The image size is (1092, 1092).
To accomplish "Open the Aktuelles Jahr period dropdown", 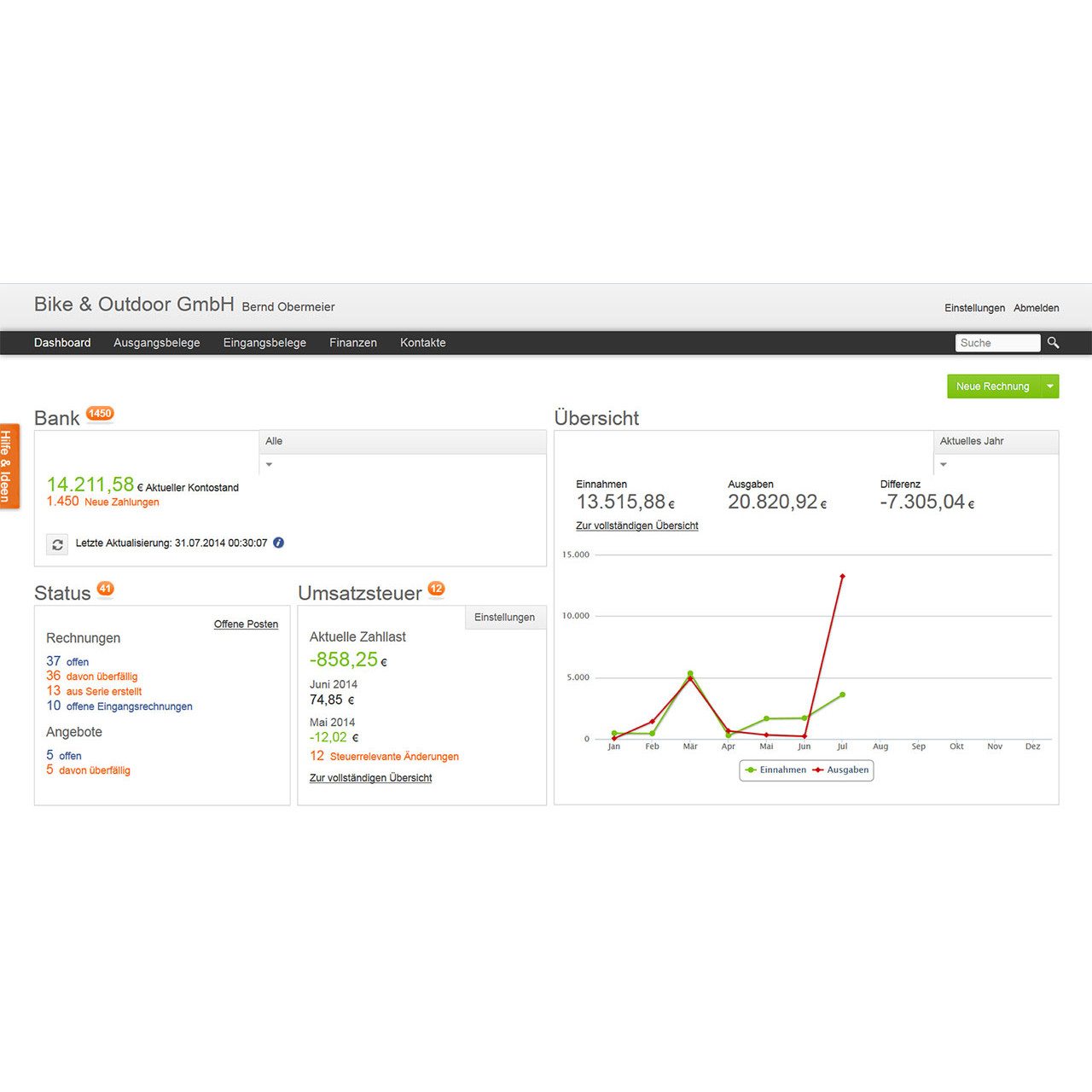I will click(996, 452).
